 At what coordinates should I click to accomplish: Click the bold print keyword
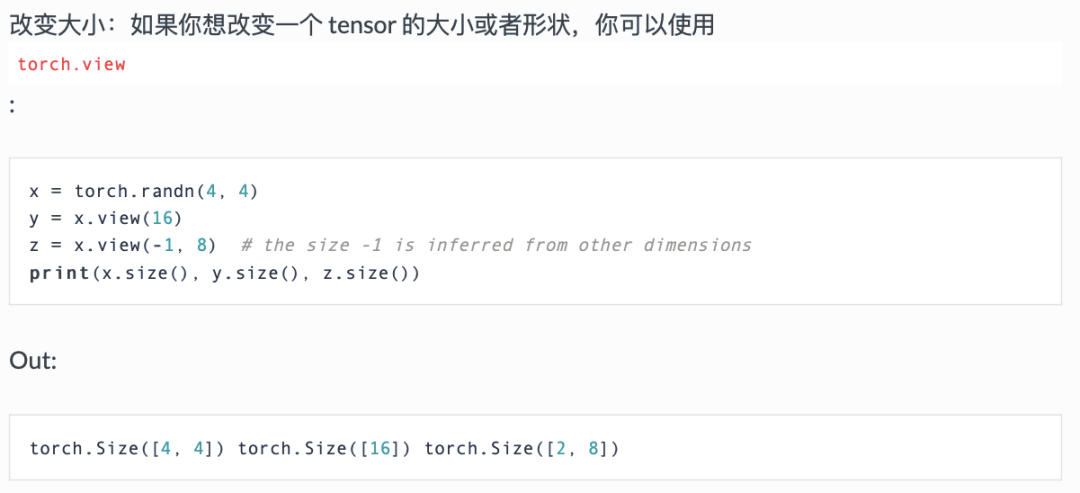60,273
